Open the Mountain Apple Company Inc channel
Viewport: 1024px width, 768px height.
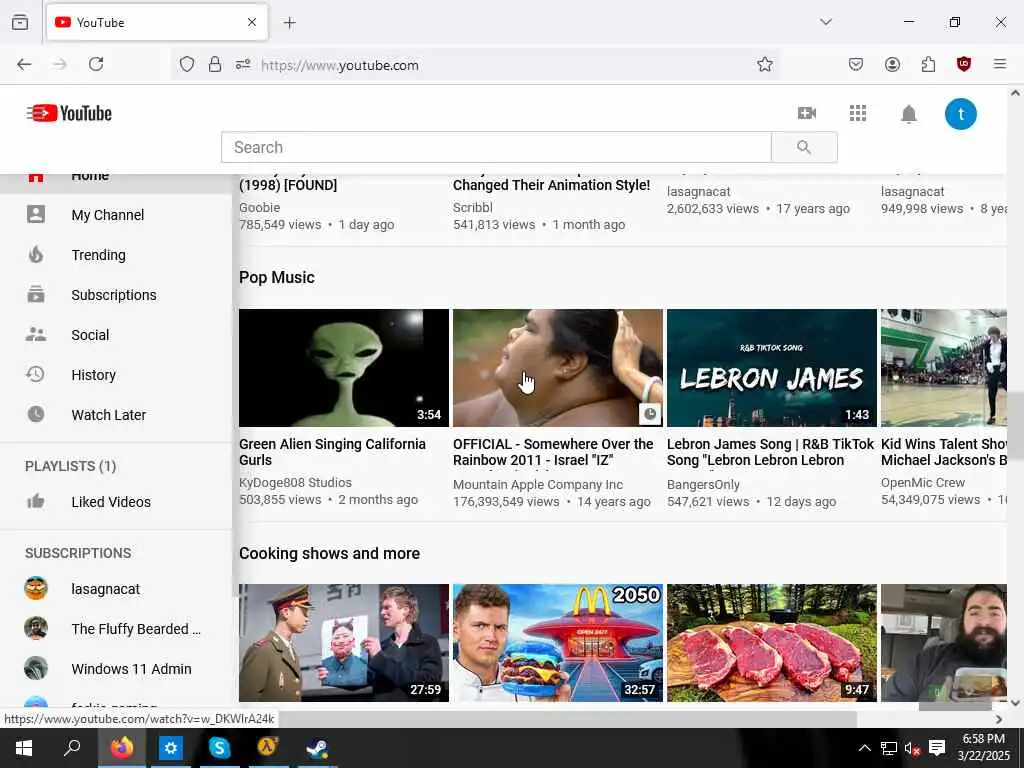point(537,485)
